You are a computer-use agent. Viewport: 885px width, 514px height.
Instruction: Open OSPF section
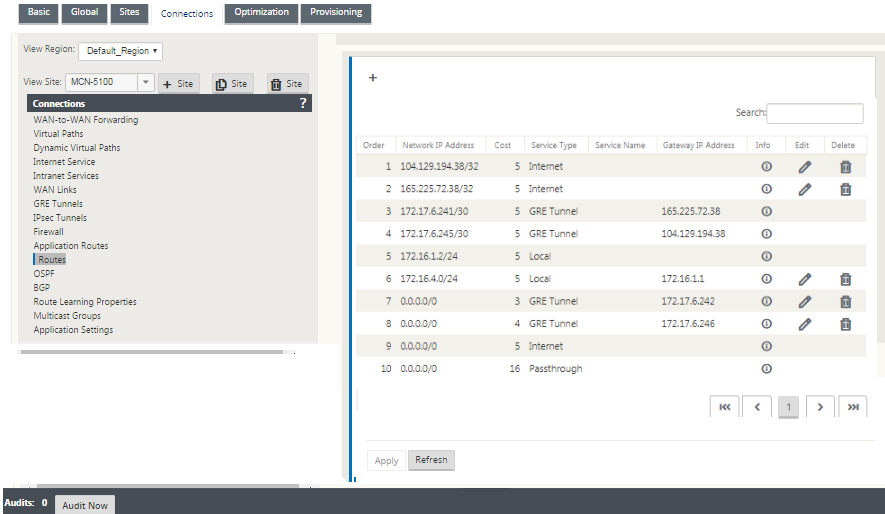tap(44, 274)
